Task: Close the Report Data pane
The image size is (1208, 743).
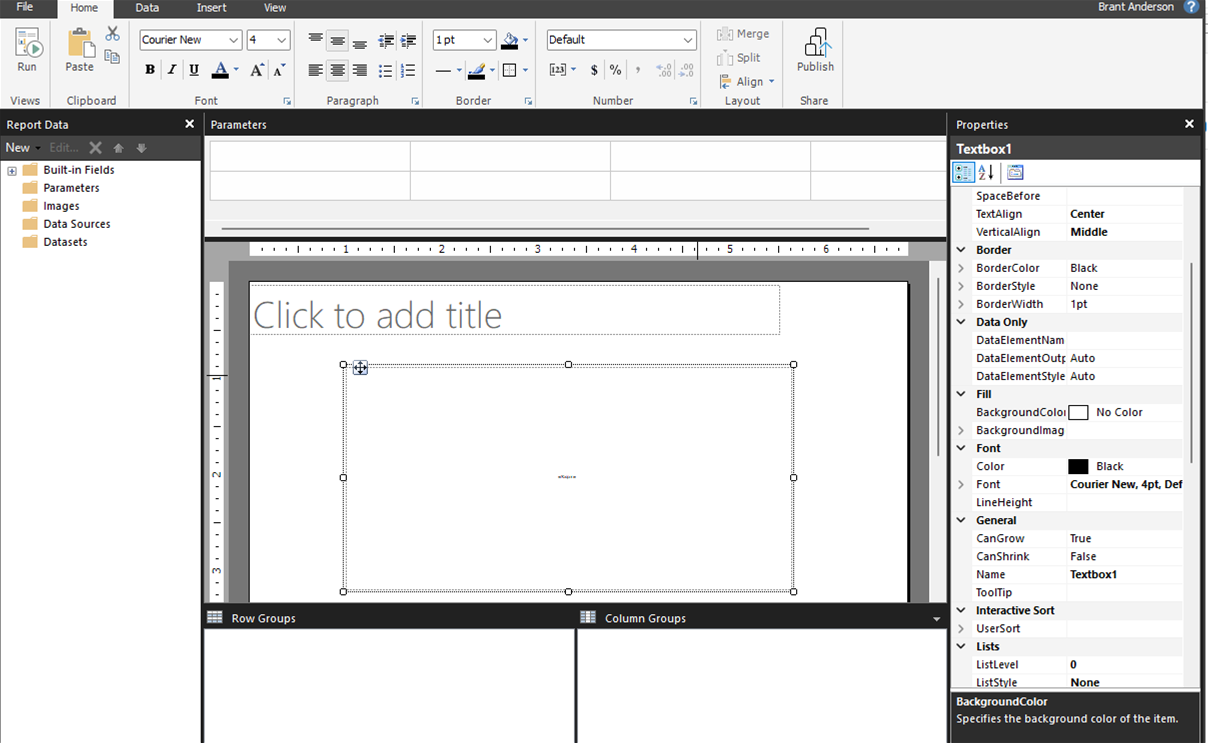Action: click(189, 124)
